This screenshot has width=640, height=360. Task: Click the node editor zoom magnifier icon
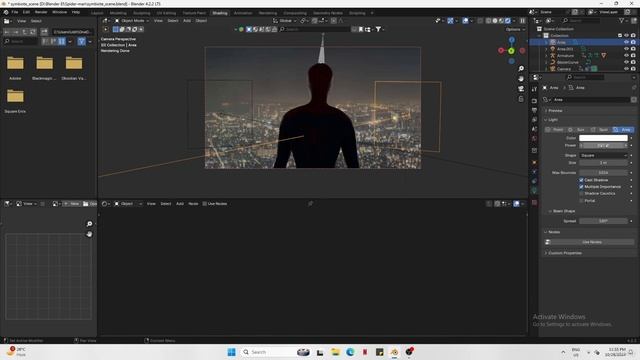pyautogui.click(x=89, y=224)
